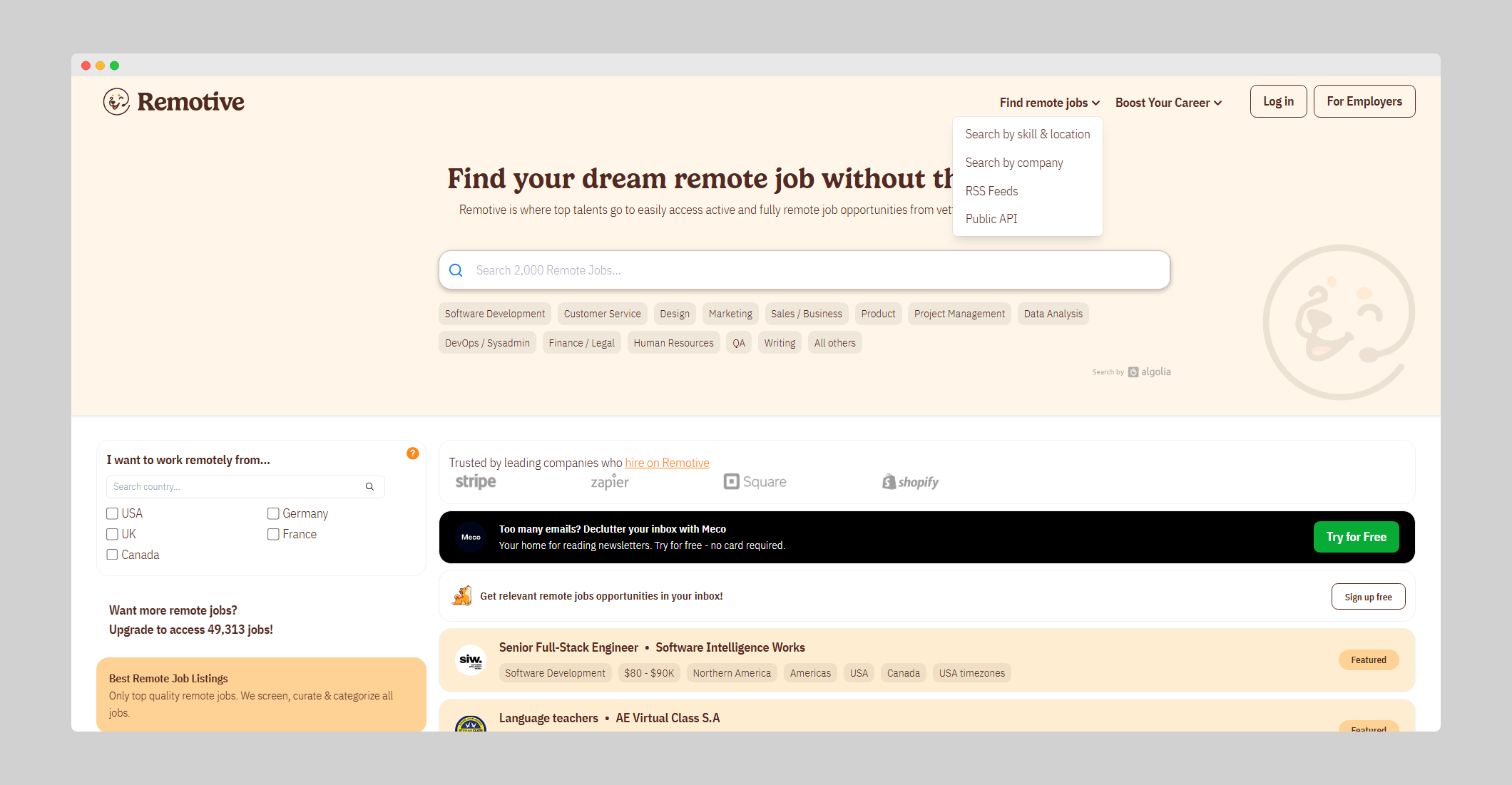The width and height of the screenshot is (1512, 785).
Task: Click the Stripe logo
Action: click(x=476, y=482)
